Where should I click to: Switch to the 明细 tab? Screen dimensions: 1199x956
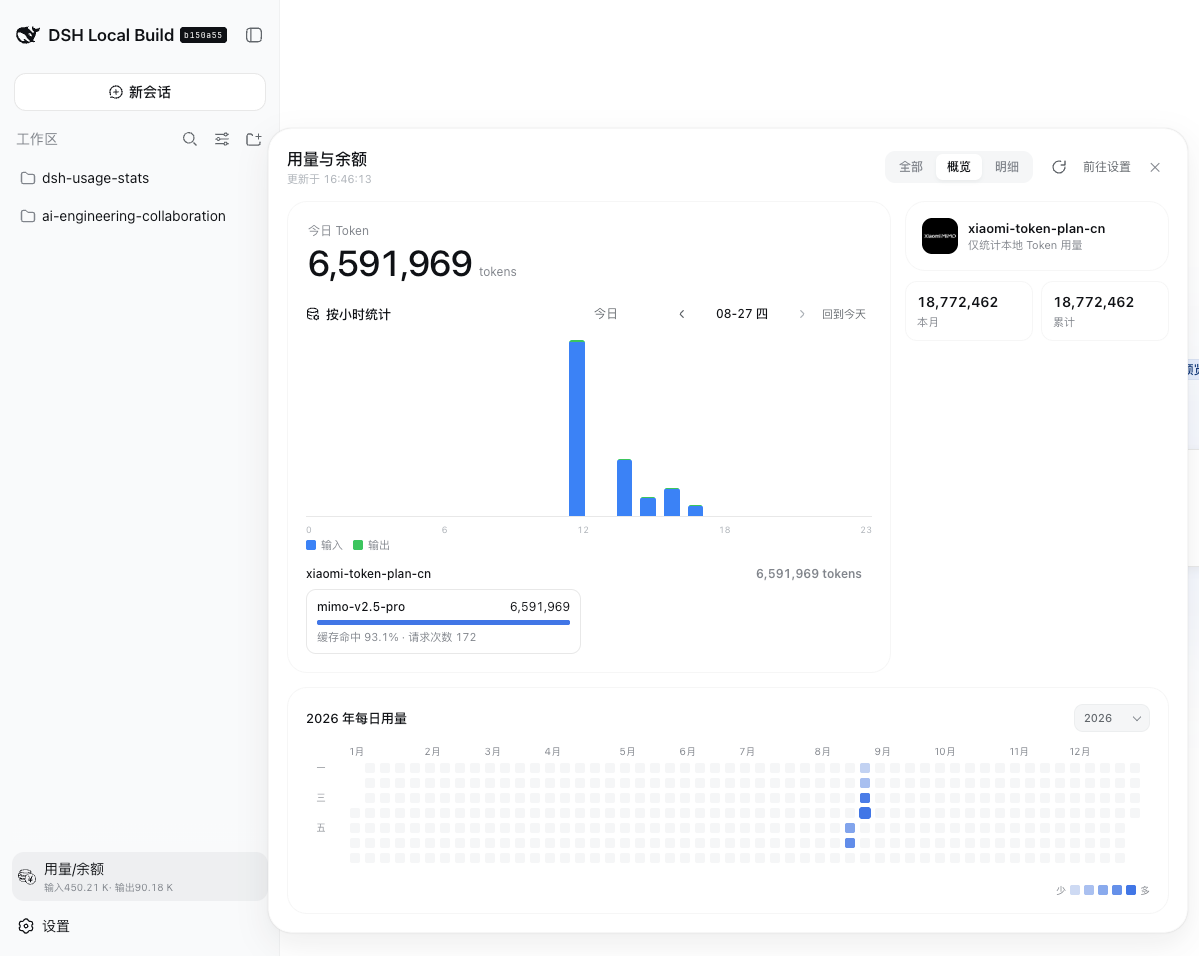(x=1006, y=167)
